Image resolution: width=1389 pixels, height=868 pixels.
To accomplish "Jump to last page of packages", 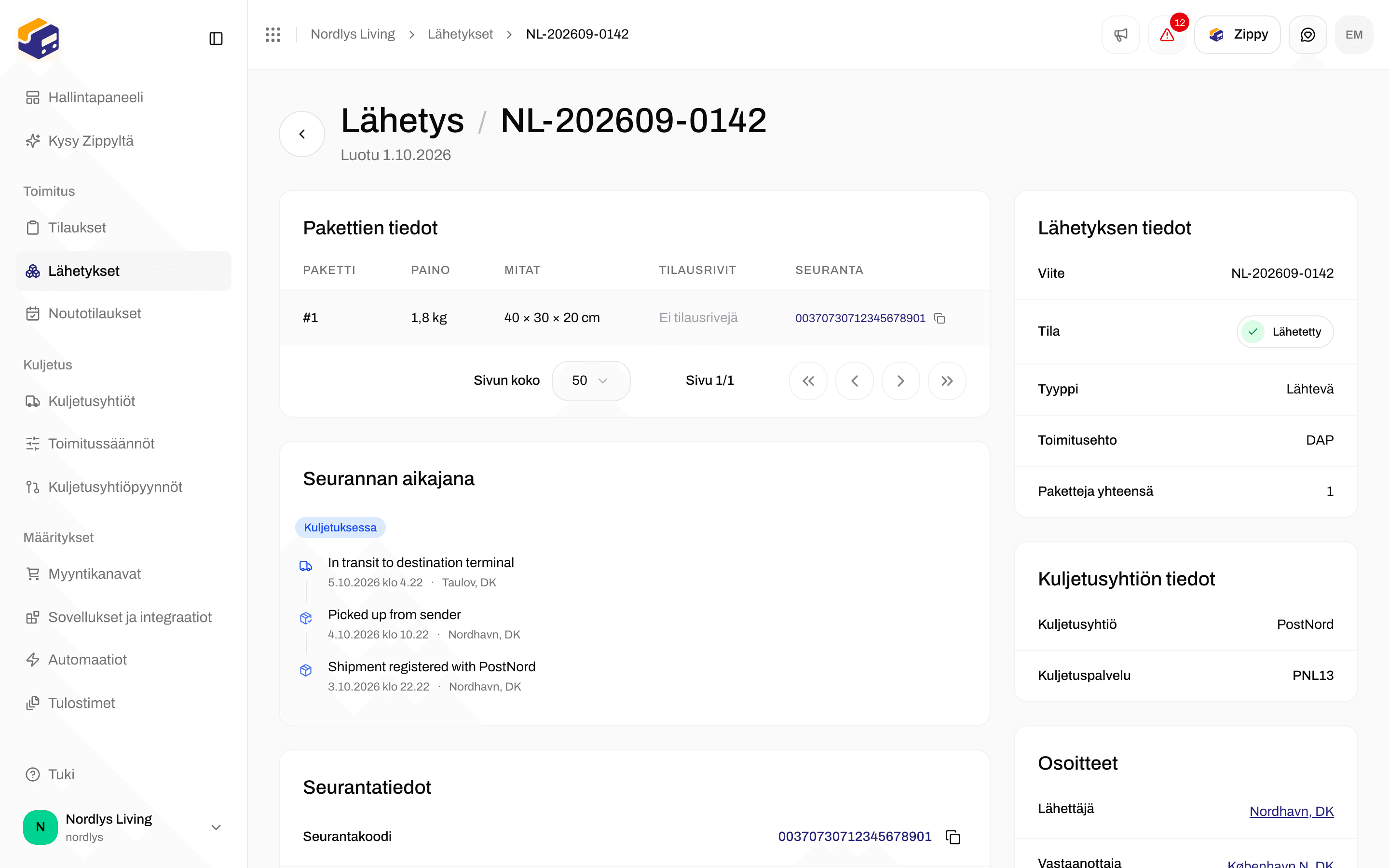I will 947,380.
